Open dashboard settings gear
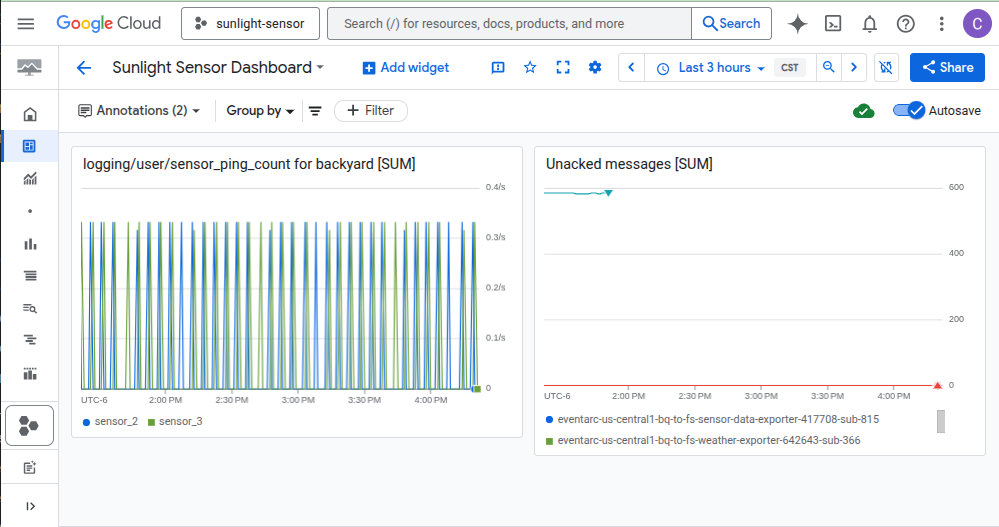The image size is (999, 527). [595, 68]
